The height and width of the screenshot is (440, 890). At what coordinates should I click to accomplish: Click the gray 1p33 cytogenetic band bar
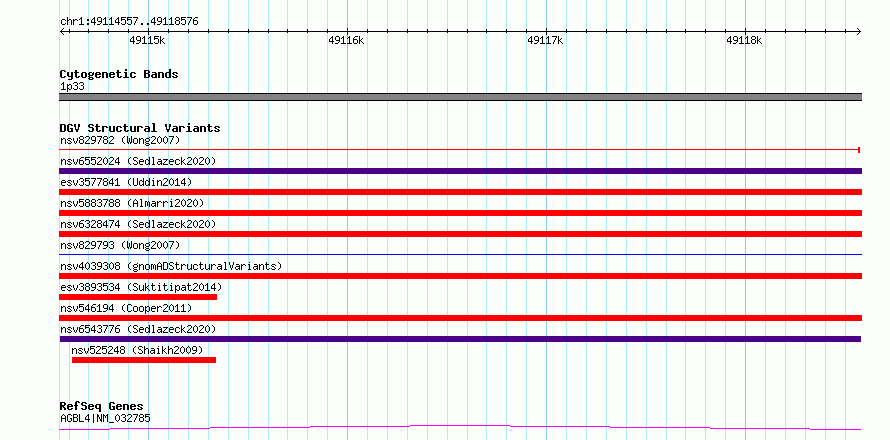pos(460,97)
